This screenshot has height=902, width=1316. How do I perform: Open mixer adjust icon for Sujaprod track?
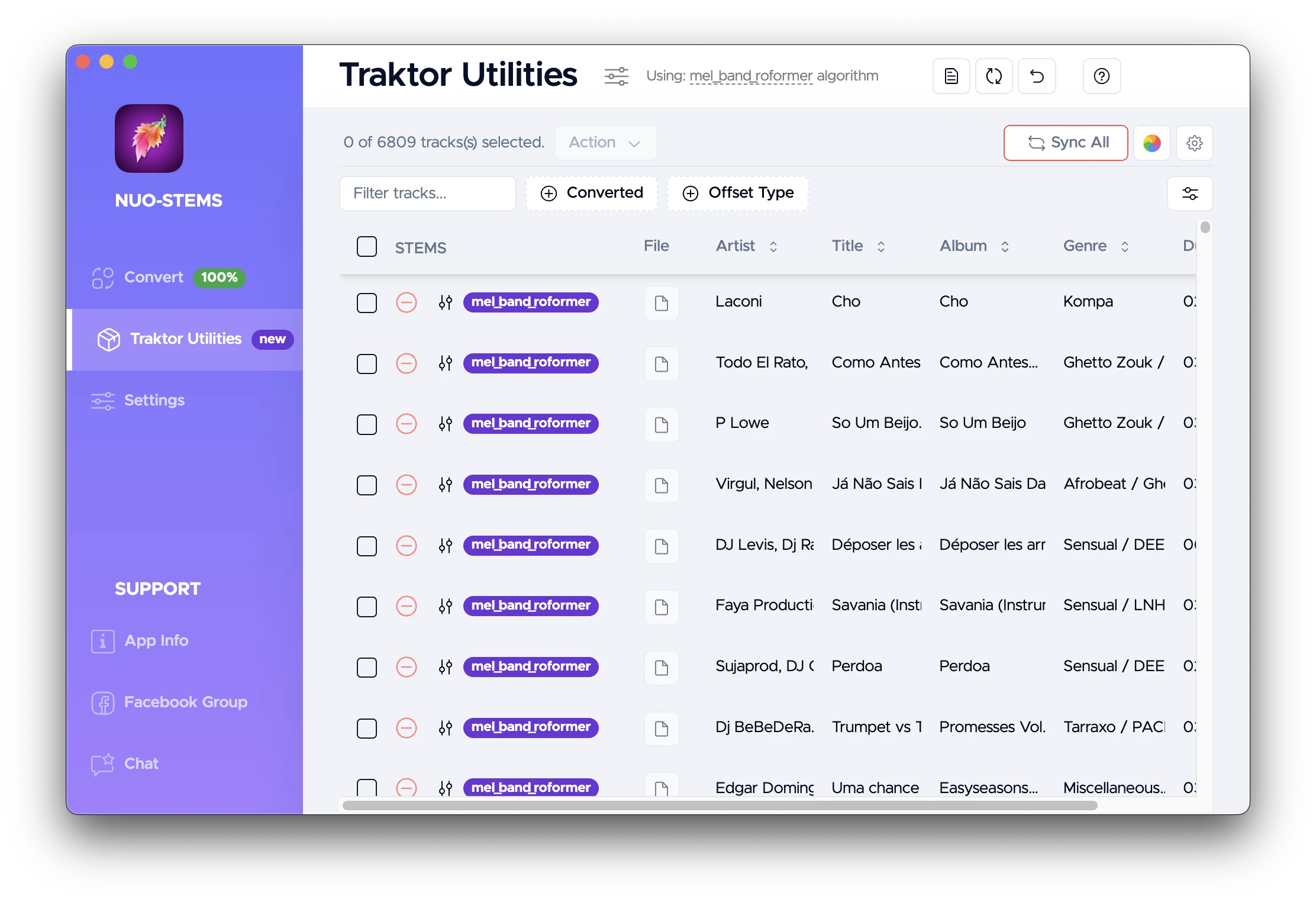(446, 667)
